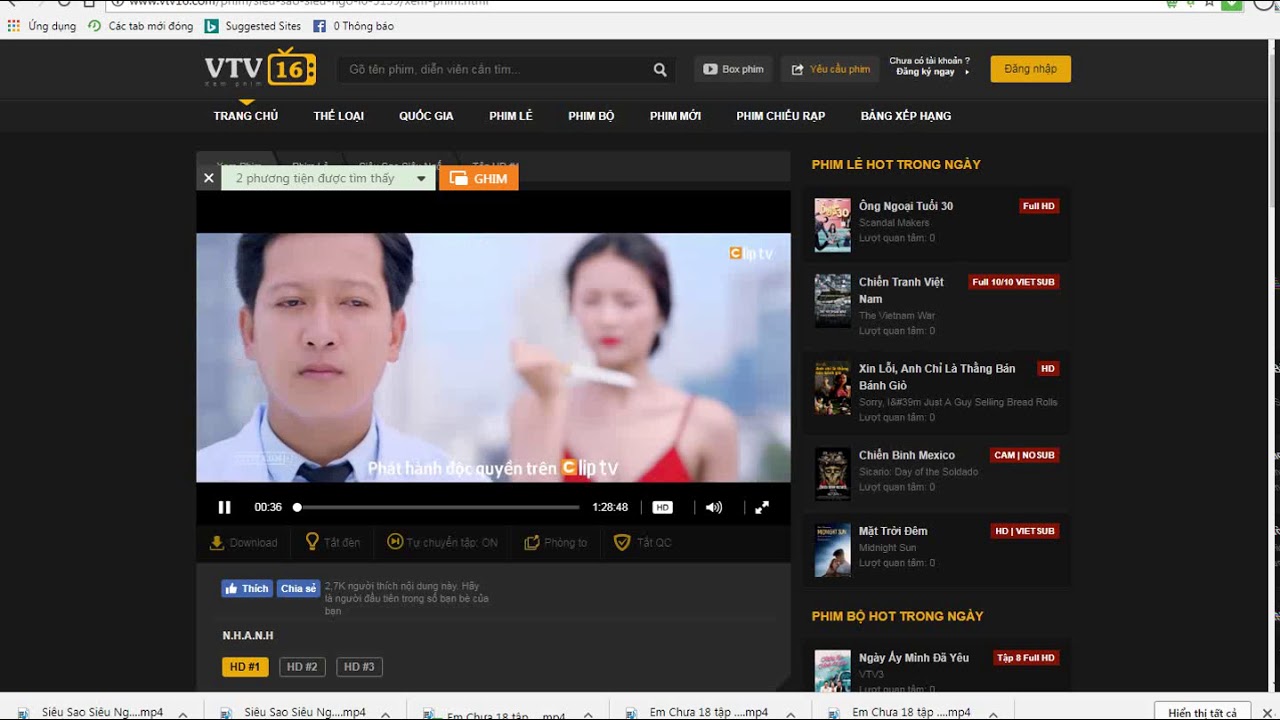Select HD #1 server
Viewport: 1280px width, 720px height.
click(245, 667)
